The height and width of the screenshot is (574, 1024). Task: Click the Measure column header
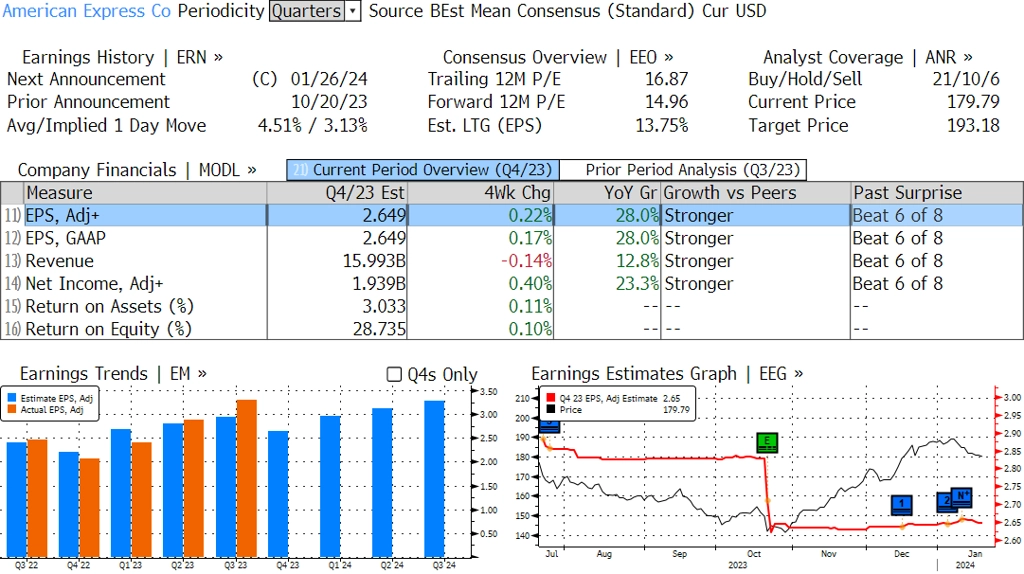[145, 193]
